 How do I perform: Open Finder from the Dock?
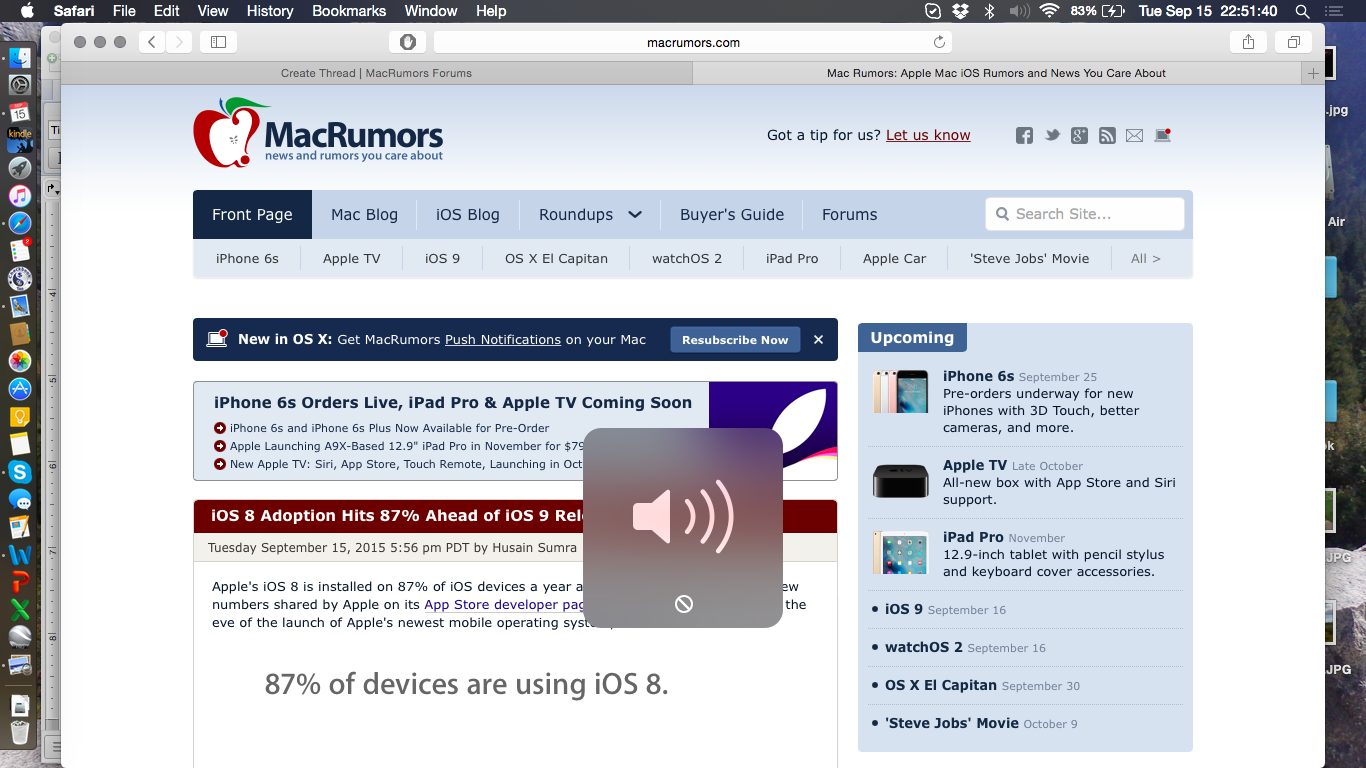(20, 57)
